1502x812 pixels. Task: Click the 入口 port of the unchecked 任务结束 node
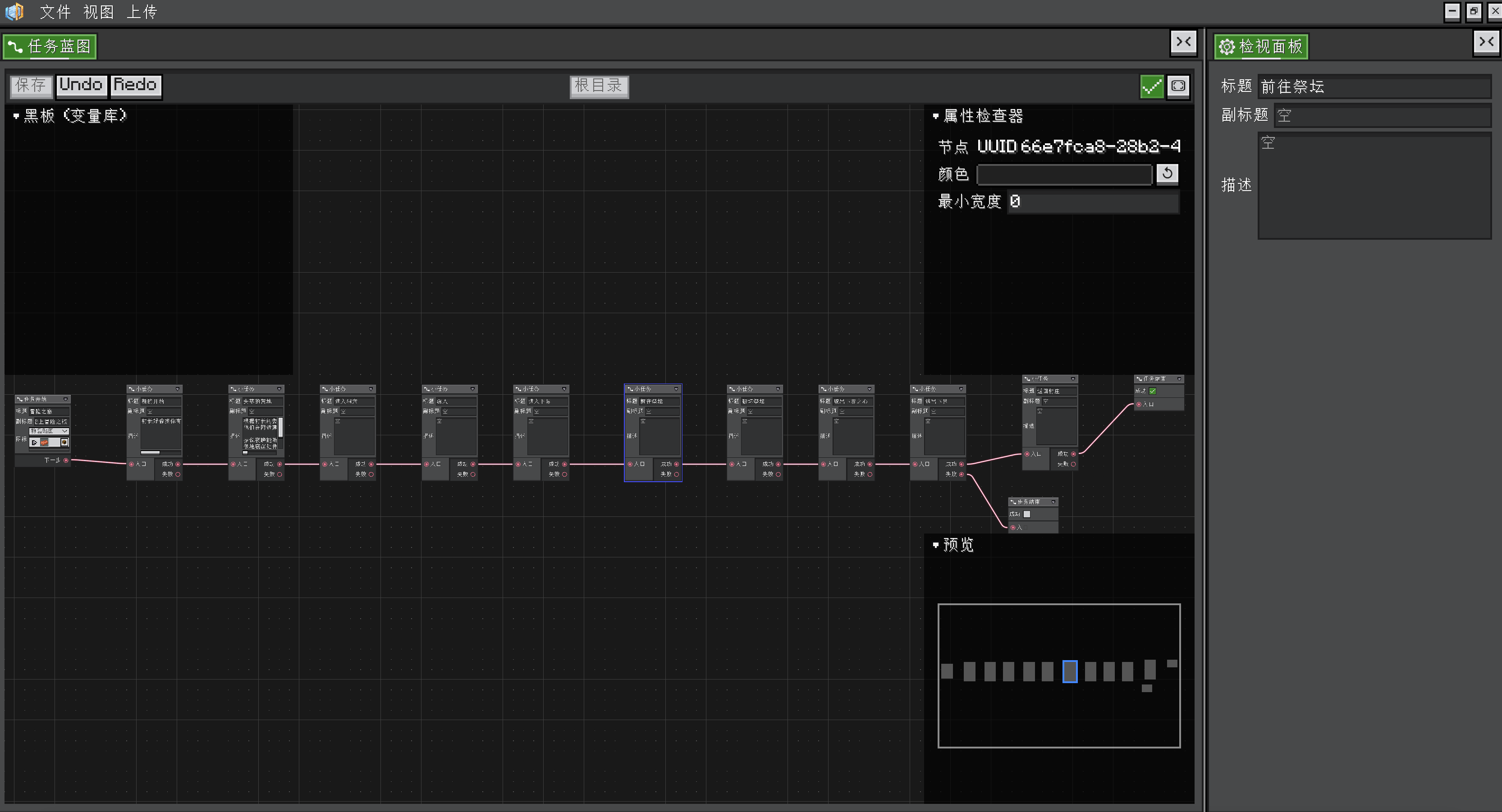[1013, 528]
